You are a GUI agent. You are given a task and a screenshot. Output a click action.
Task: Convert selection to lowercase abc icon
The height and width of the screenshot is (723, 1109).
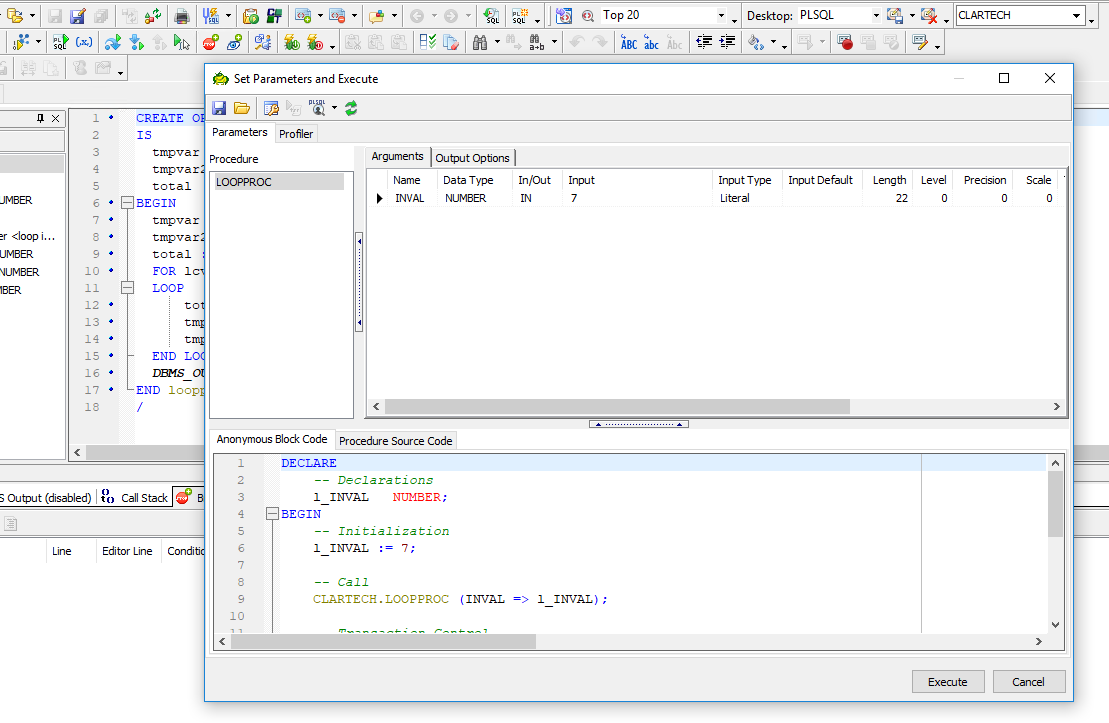[x=651, y=43]
